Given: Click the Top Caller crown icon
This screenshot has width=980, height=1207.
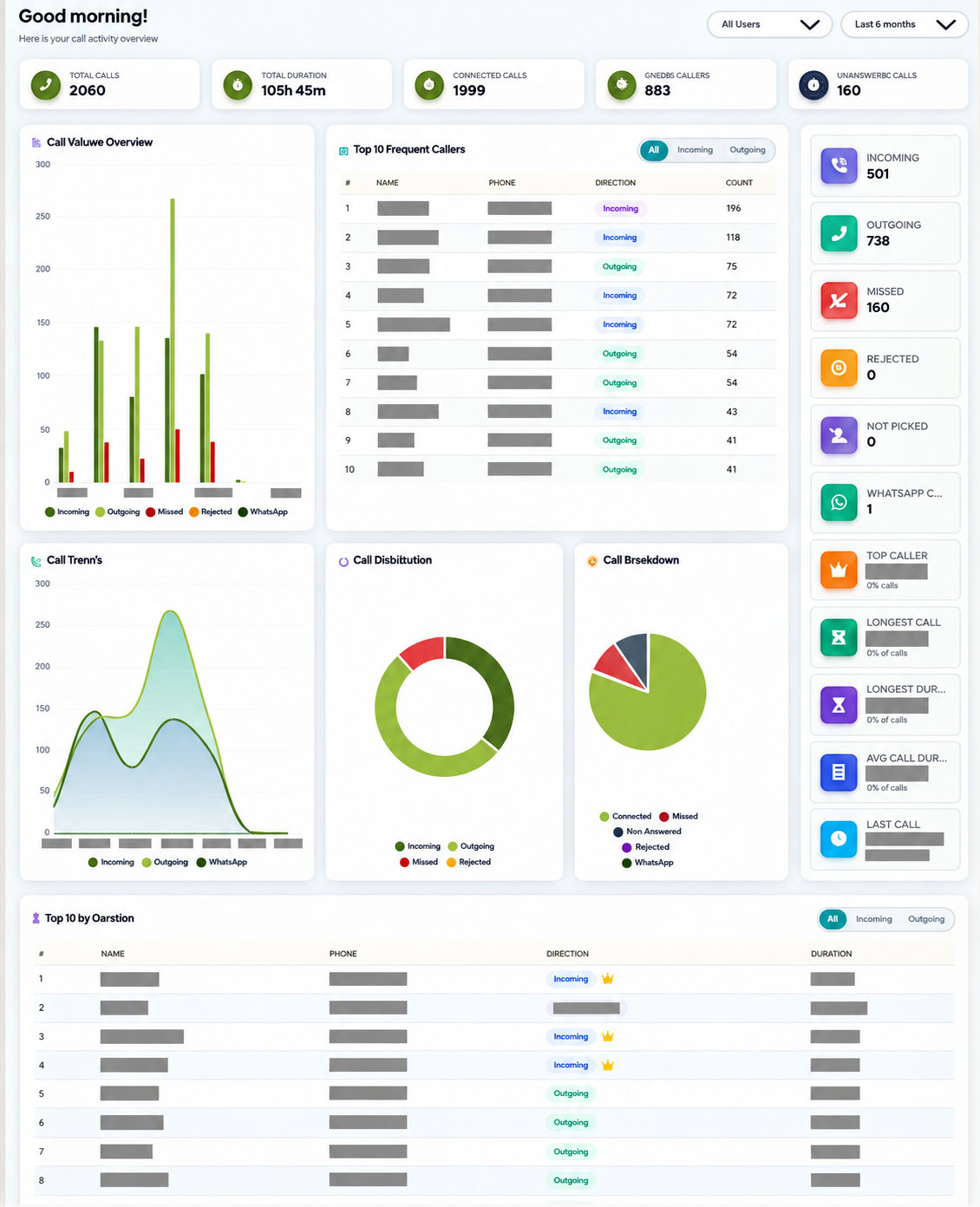Looking at the screenshot, I should tap(839, 570).
